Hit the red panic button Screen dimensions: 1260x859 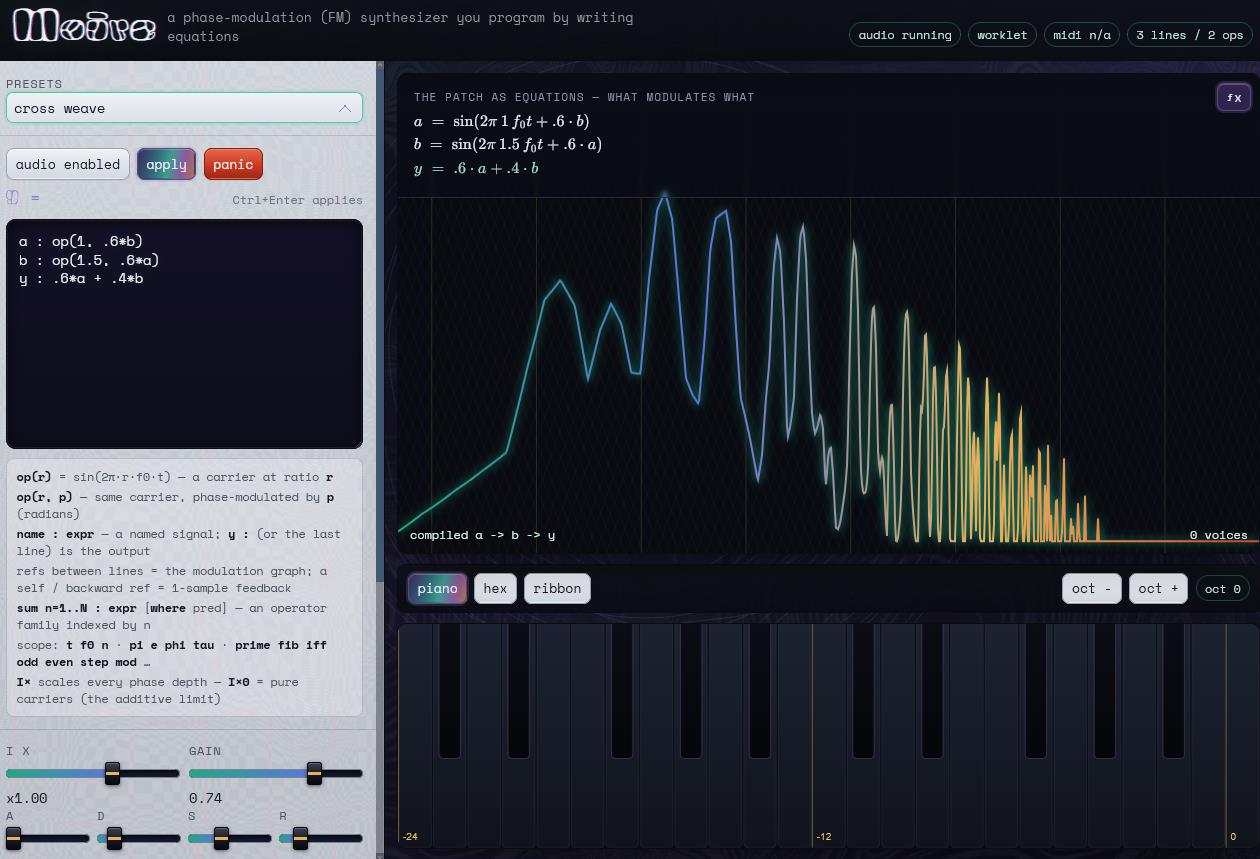point(233,164)
